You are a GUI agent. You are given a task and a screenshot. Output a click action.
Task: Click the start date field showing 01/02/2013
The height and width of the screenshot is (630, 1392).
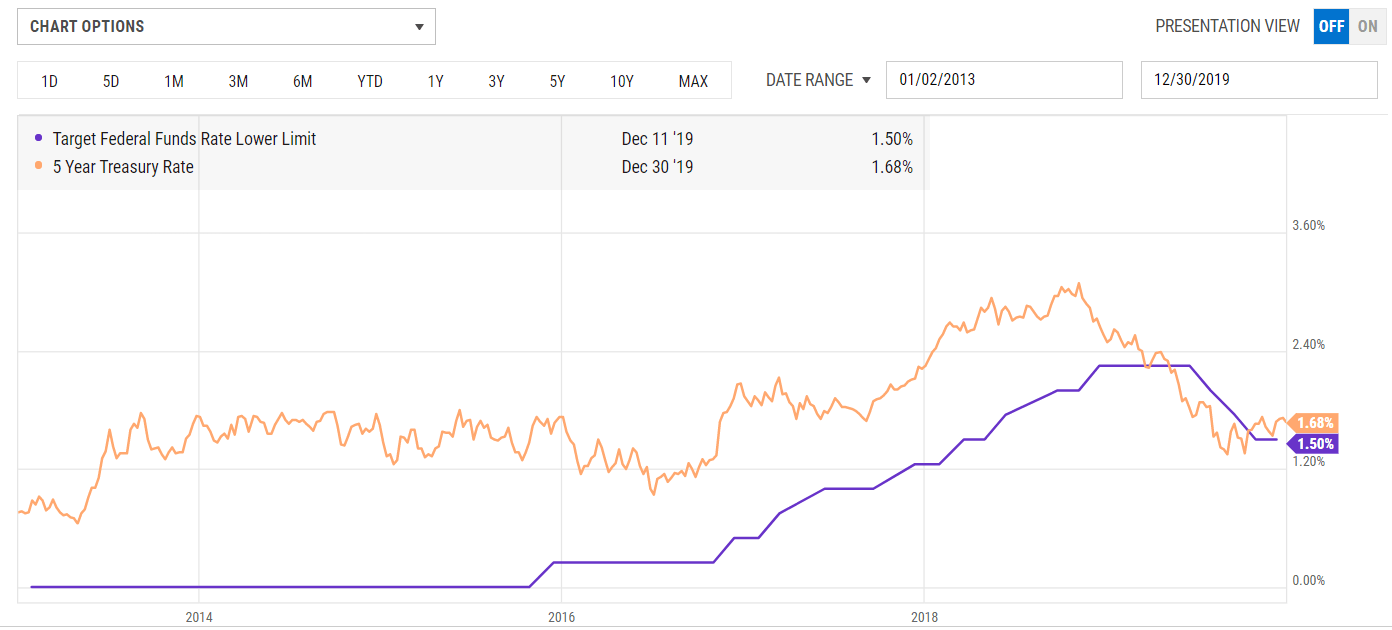tap(1004, 79)
